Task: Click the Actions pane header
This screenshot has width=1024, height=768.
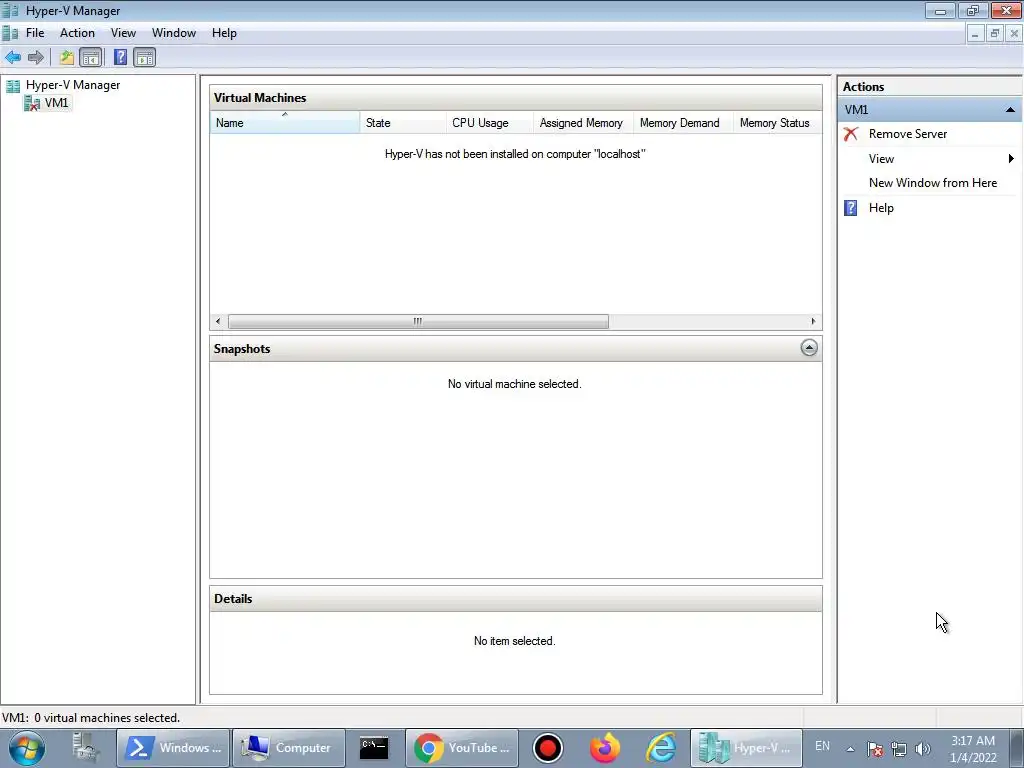Action: coord(930,87)
